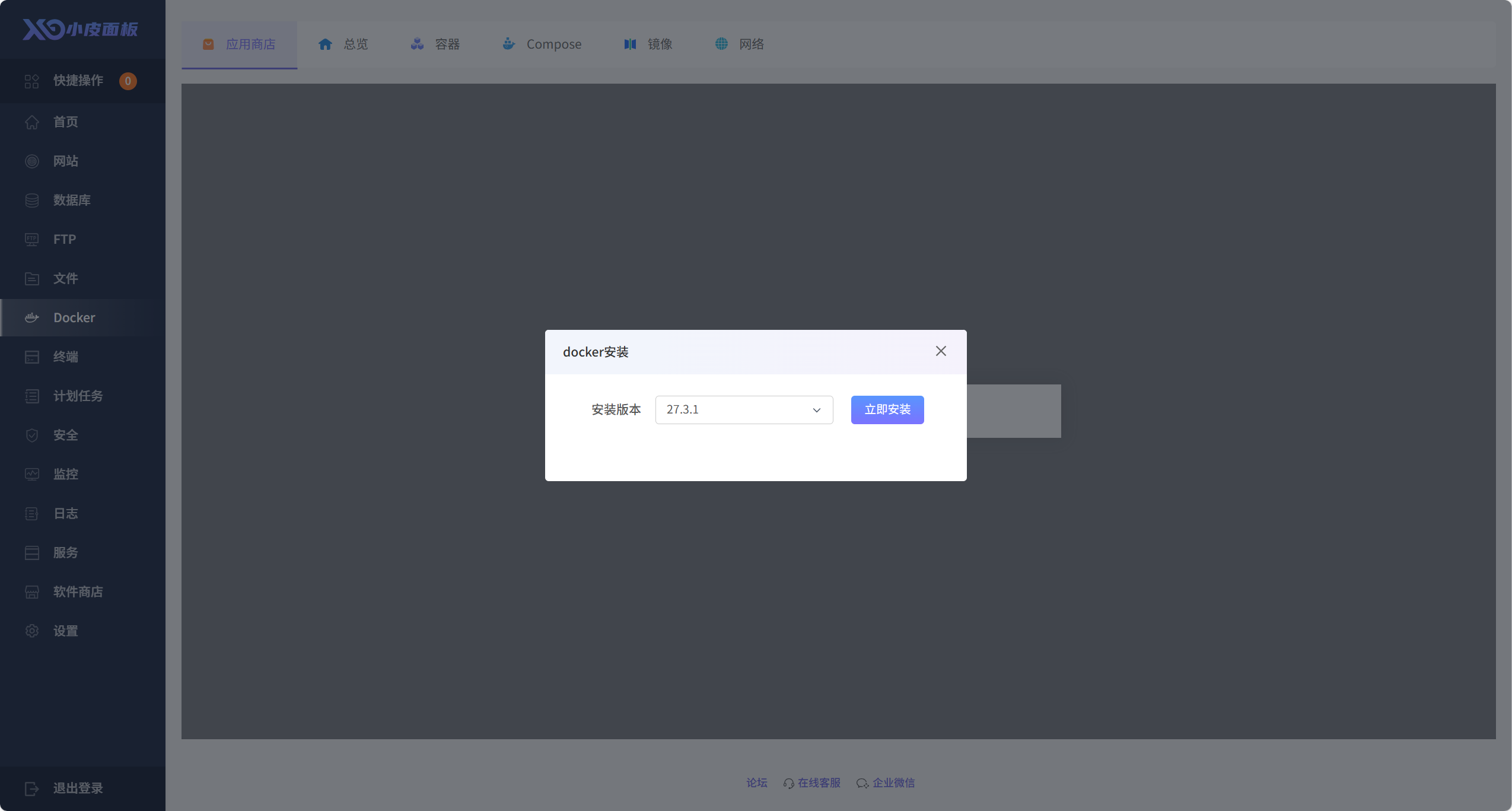Click the software store icon
Viewport: 1512px width, 811px height.
click(32, 591)
